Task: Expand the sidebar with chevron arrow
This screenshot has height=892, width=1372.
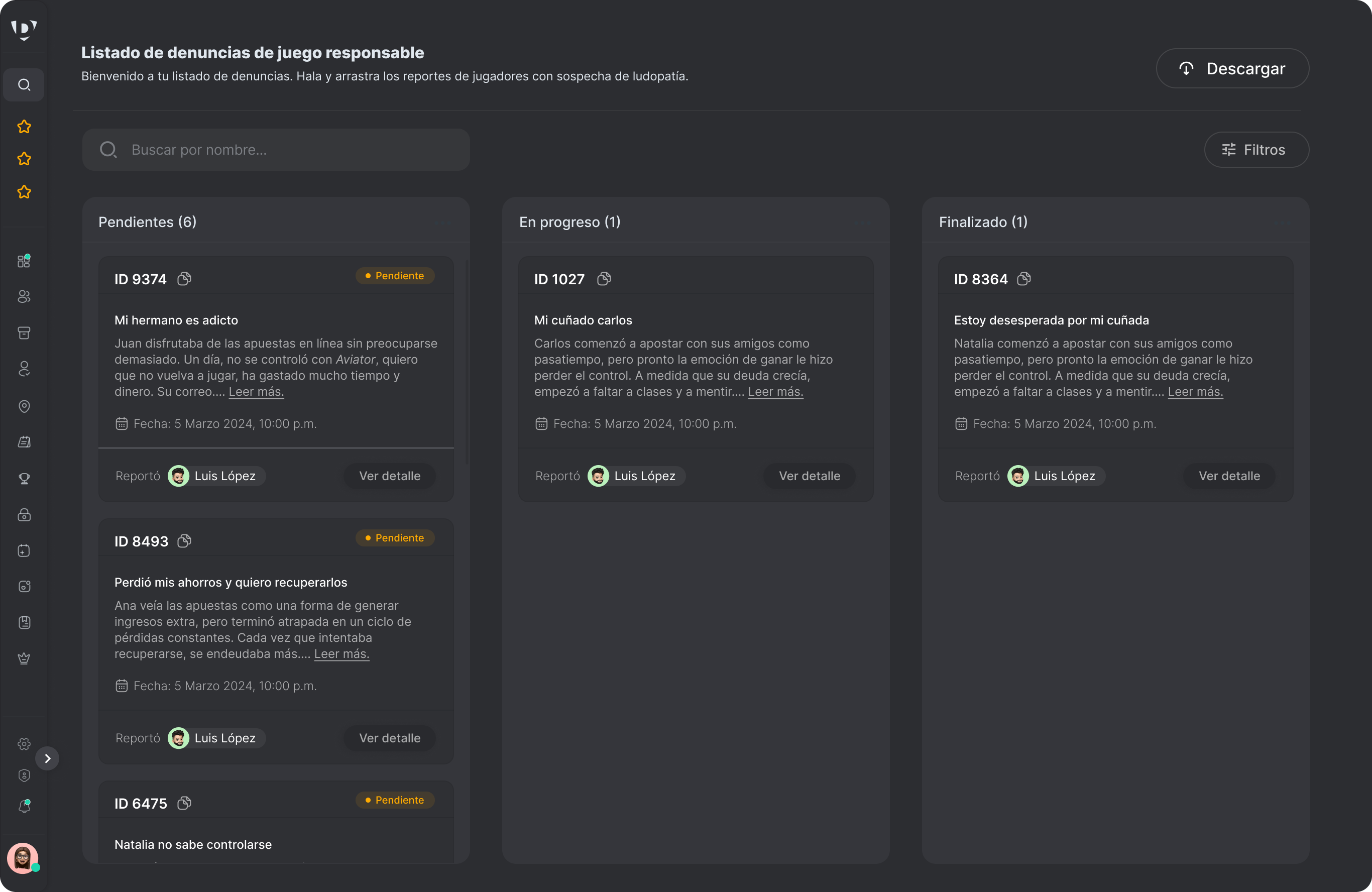Action: [x=47, y=758]
